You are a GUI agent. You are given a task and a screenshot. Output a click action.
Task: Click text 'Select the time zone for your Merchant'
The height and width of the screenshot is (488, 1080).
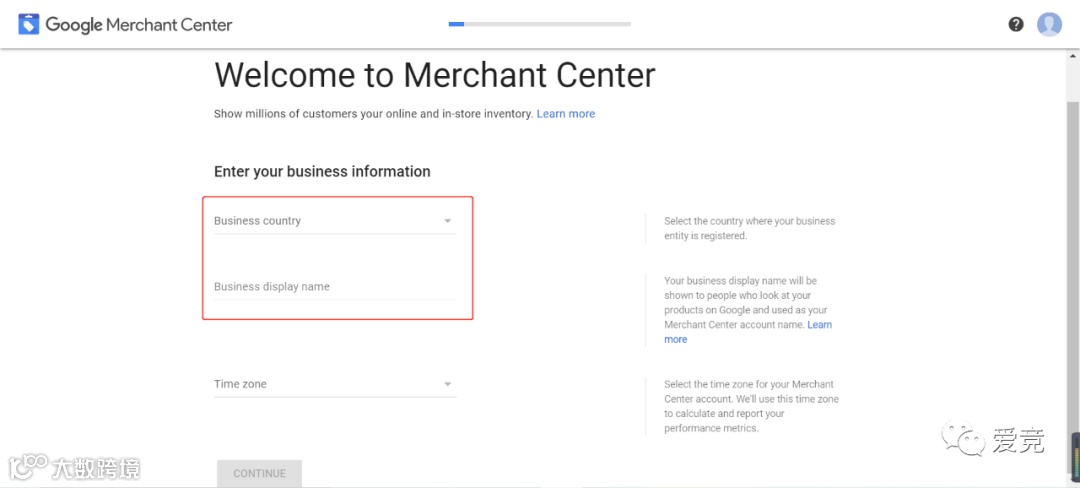click(749, 384)
